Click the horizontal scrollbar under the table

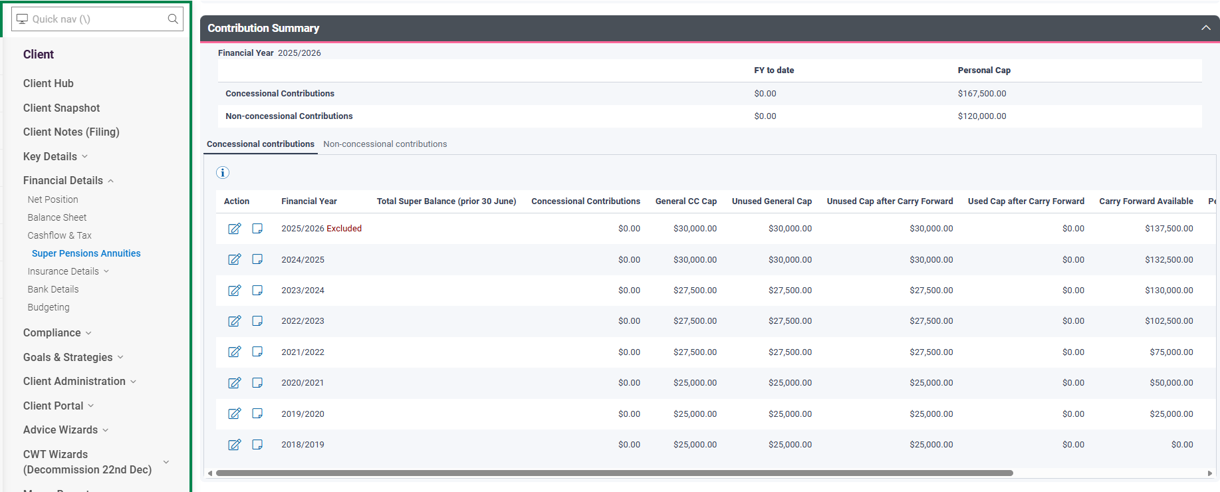pos(614,473)
